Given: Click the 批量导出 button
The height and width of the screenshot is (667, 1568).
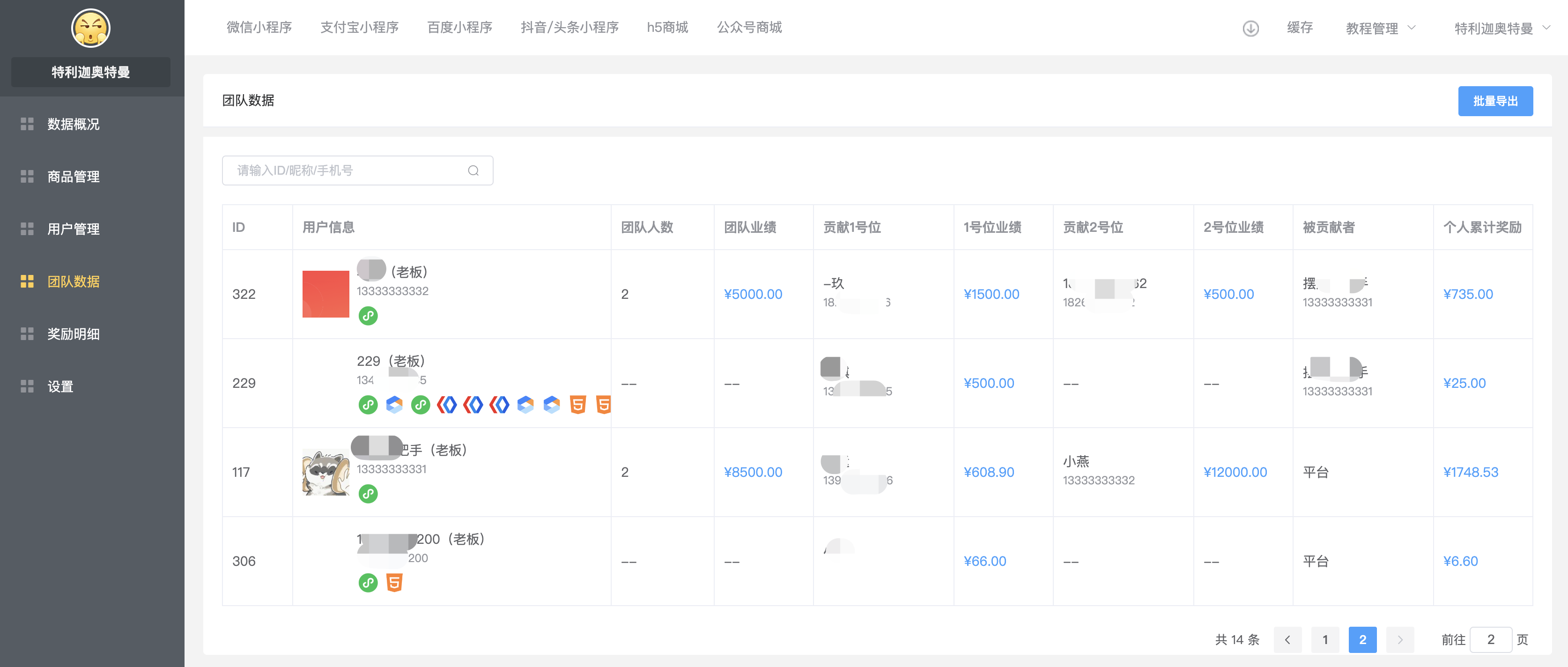Looking at the screenshot, I should 1494,101.
